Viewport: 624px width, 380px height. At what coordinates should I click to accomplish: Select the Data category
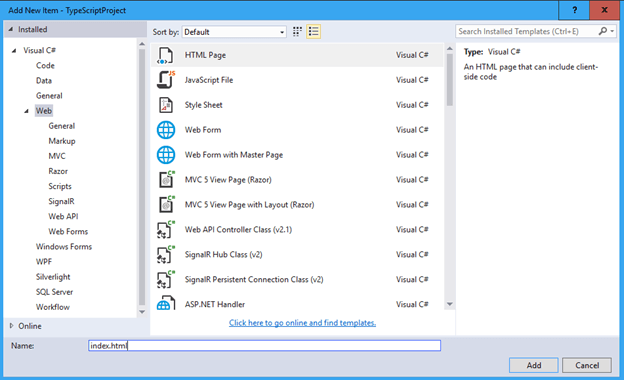point(44,81)
